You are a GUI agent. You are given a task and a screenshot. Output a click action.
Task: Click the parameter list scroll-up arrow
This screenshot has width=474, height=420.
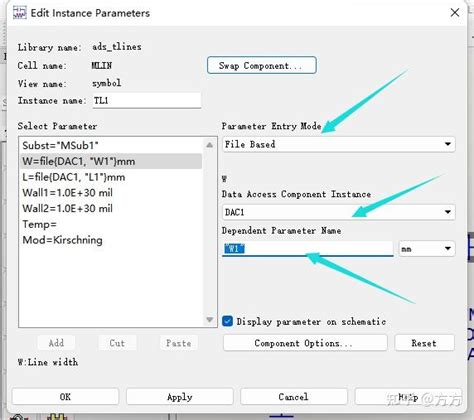(x=209, y=145)
